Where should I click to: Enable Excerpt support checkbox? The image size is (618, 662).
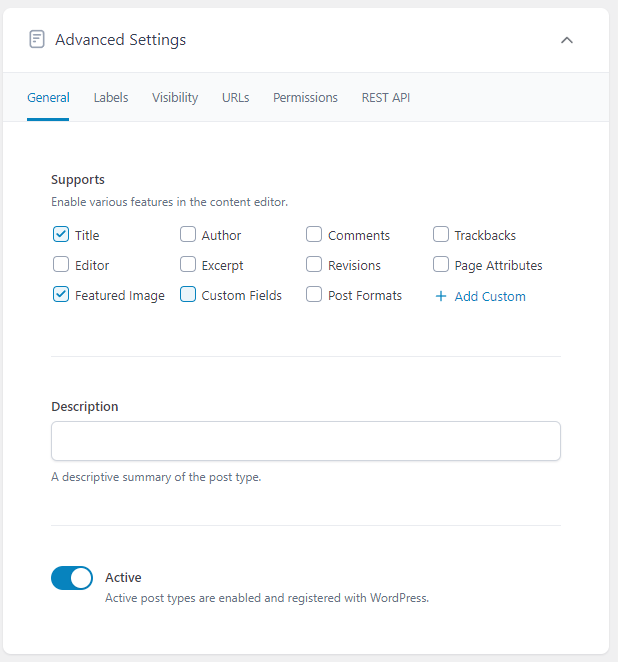tap(188, 265)
